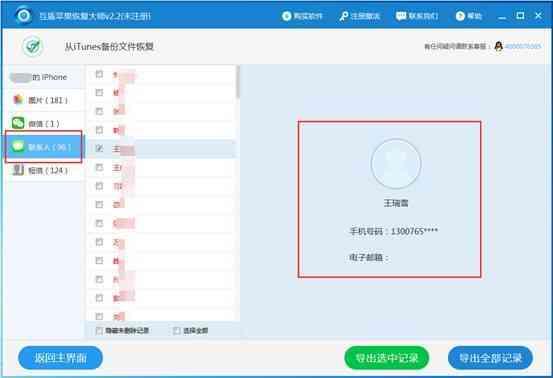This screenshot has width=553, height=378.
Task: Click the blue app logo in title bar
Action: (x=24, y=15)
